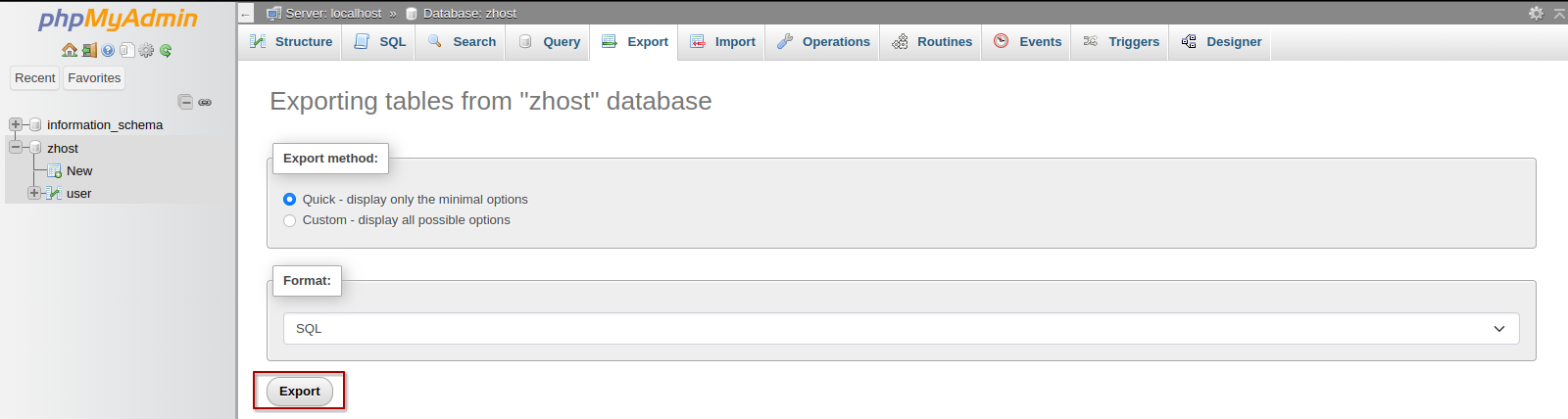The height and width of the screenshot is (419, 1568).
Task: Click New table under zhost
Action: (x=79, y=170)
